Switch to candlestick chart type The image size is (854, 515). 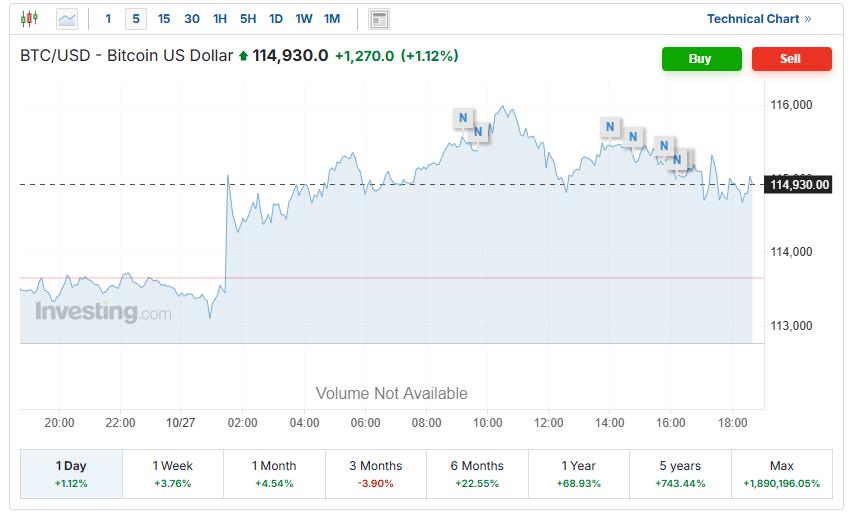tap(29, 18)
